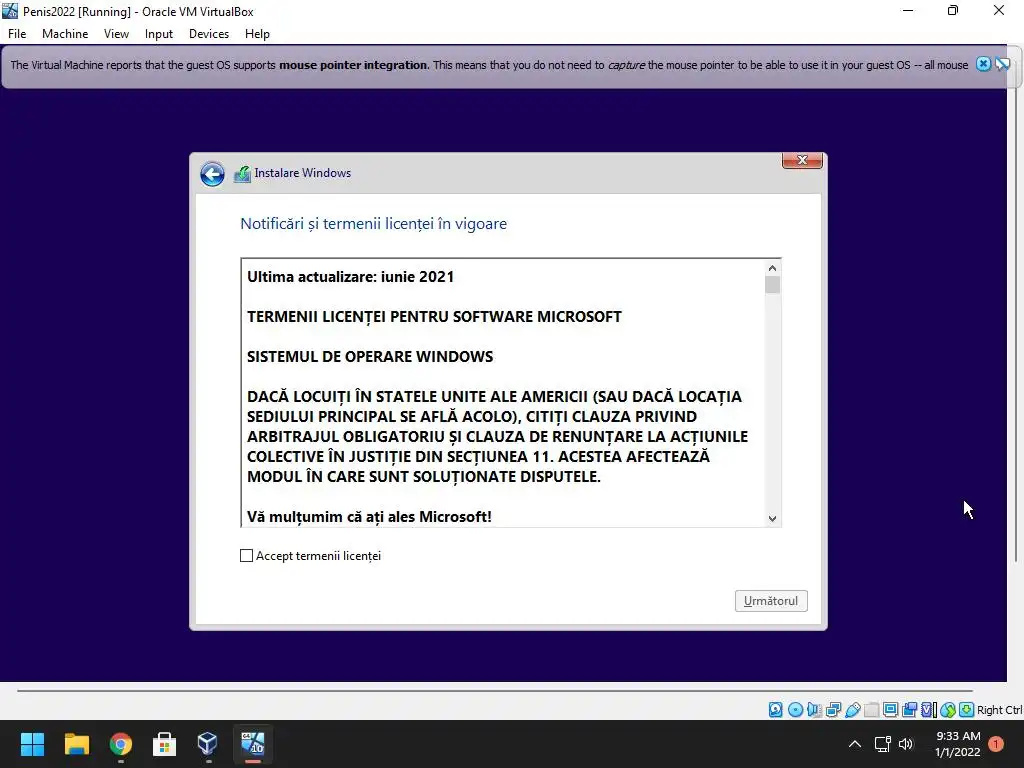Click the keyboard capture green arrow icon
The height and width of the screenshot is (768, 1024).
pos(967,710)
